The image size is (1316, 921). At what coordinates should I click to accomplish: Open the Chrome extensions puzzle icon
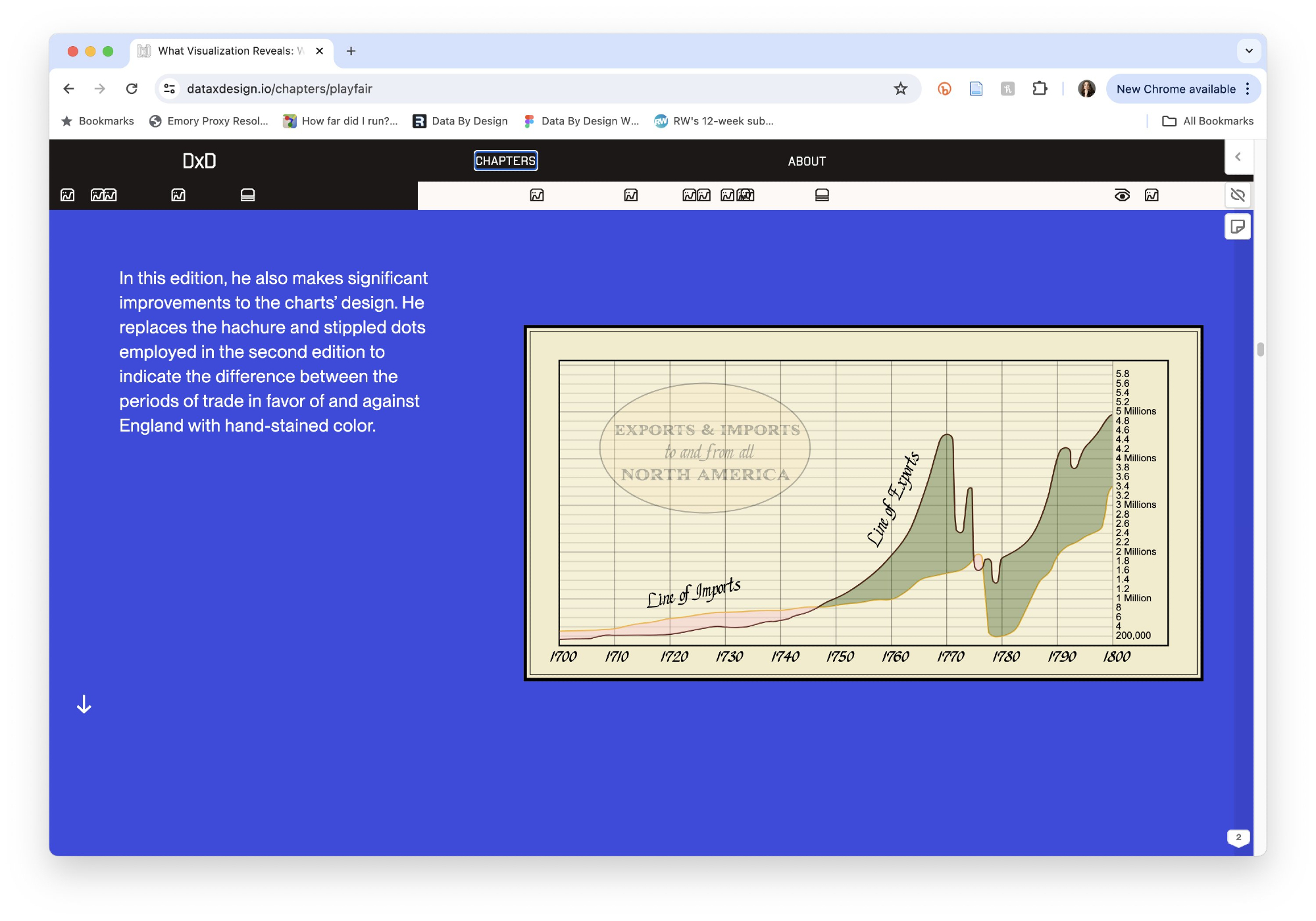click(1040, 89)
